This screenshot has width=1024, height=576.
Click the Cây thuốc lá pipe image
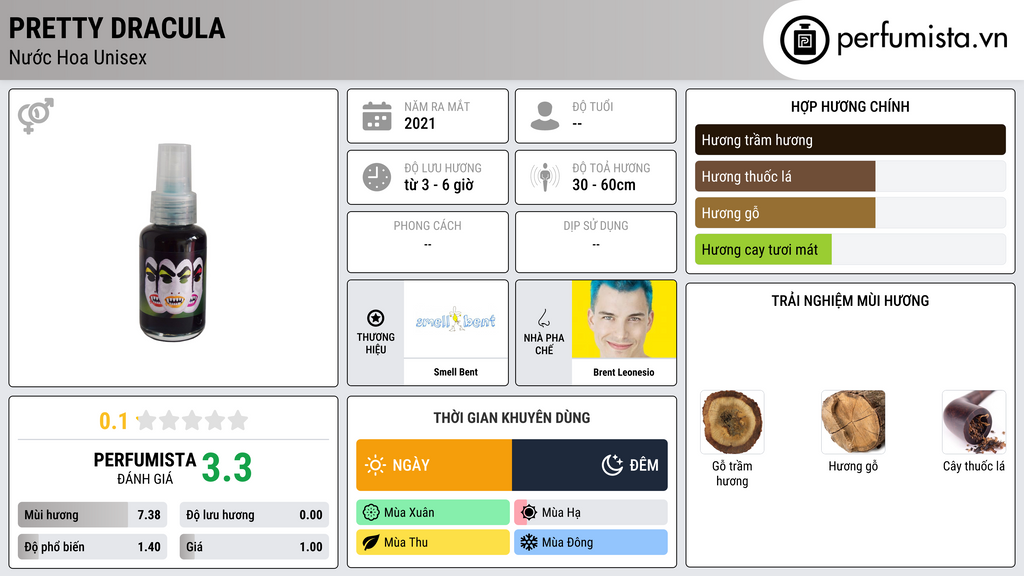coord(974,422)
